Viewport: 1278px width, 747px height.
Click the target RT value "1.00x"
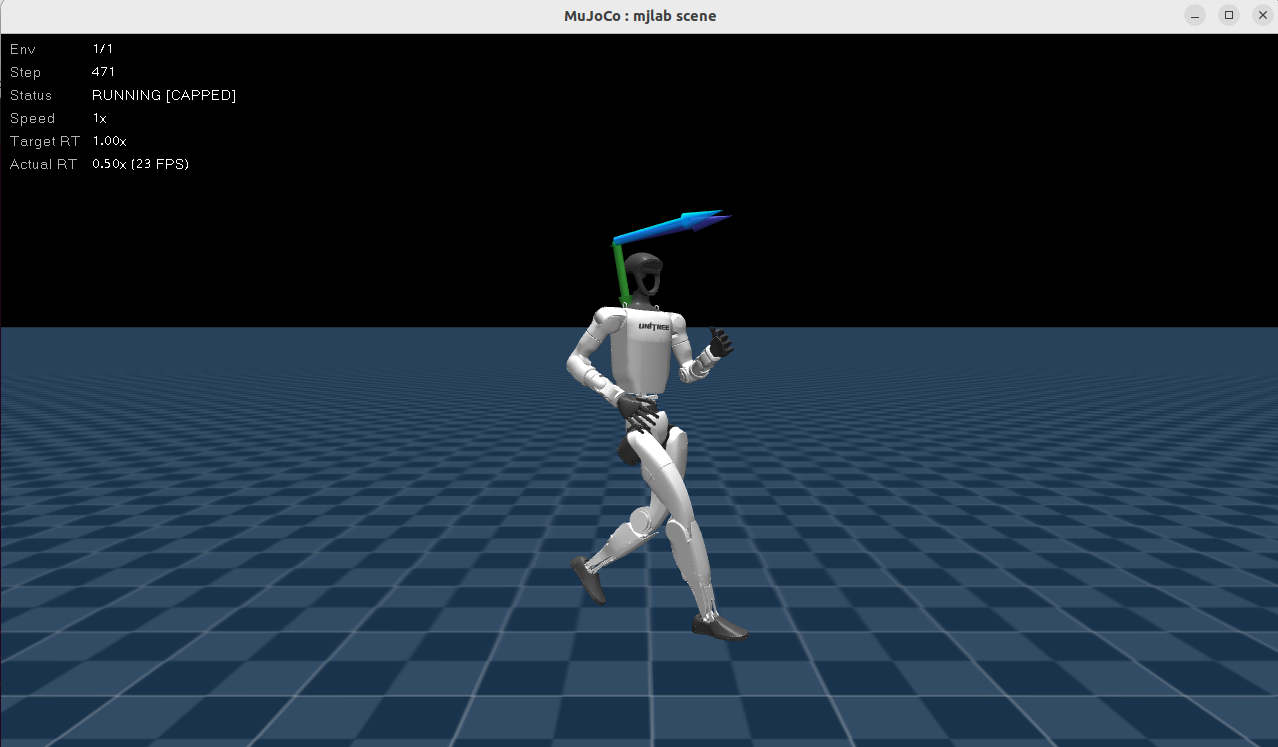pos(109,141)
